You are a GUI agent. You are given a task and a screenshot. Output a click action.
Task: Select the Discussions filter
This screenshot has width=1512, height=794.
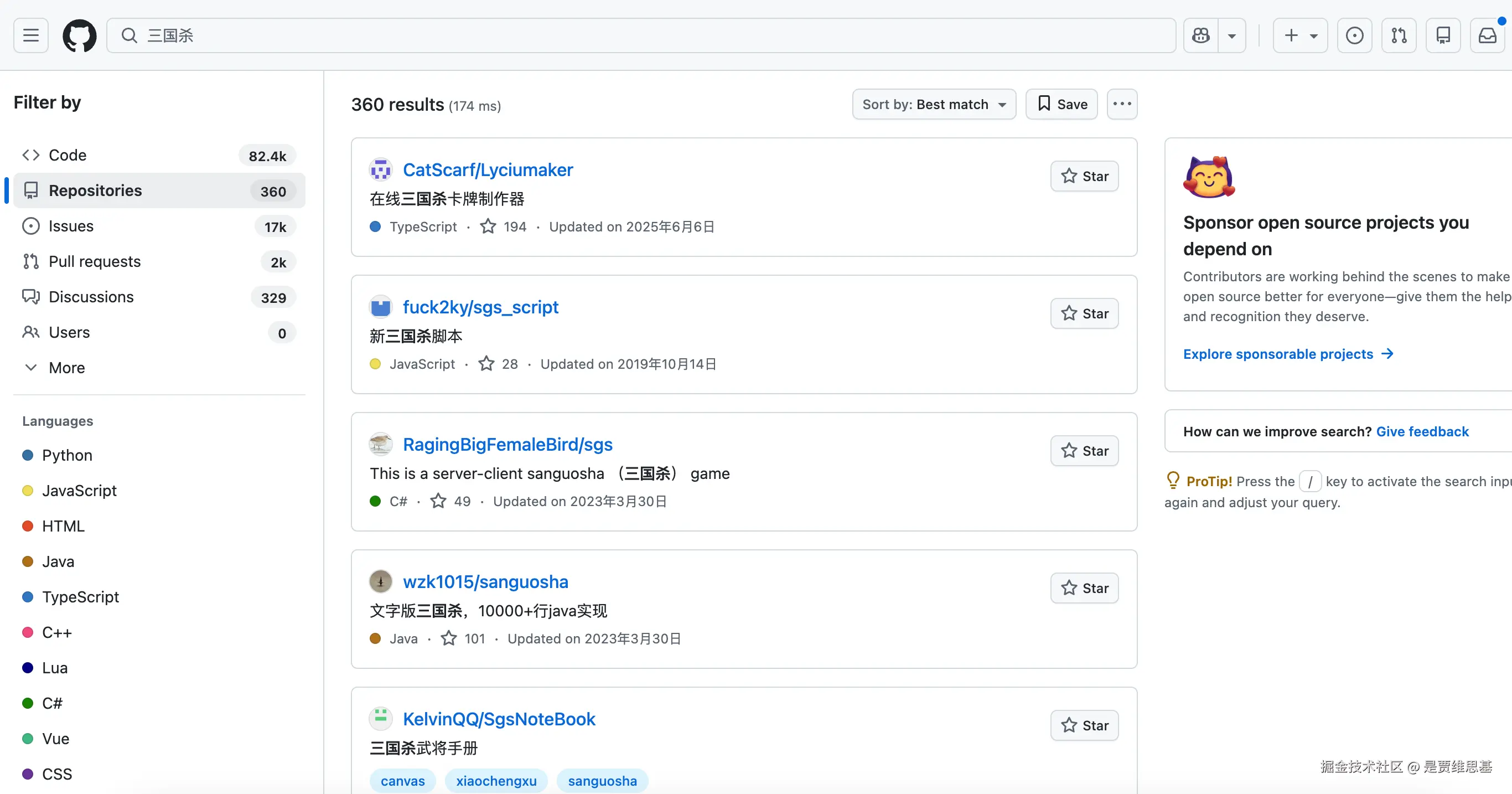click(x=159, y=297)
